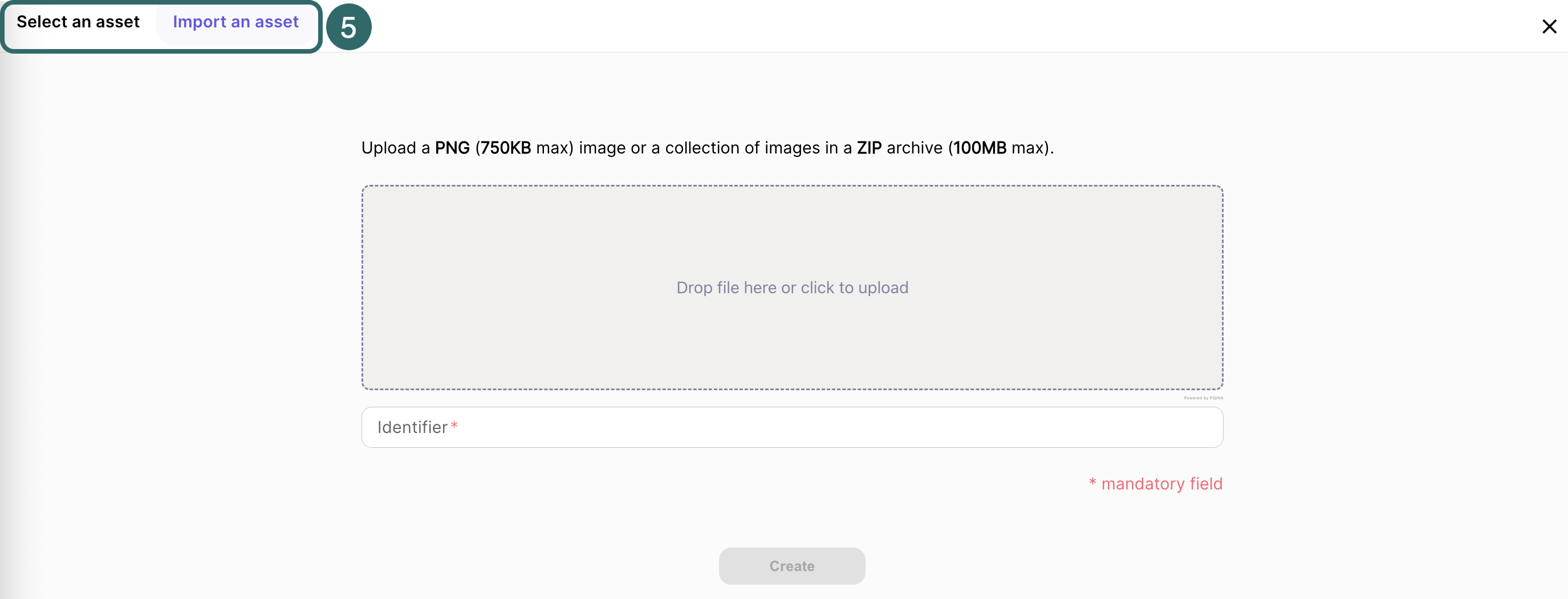
Task: Click the bold PNG text in instructions
Action: [x=452, y=148]
